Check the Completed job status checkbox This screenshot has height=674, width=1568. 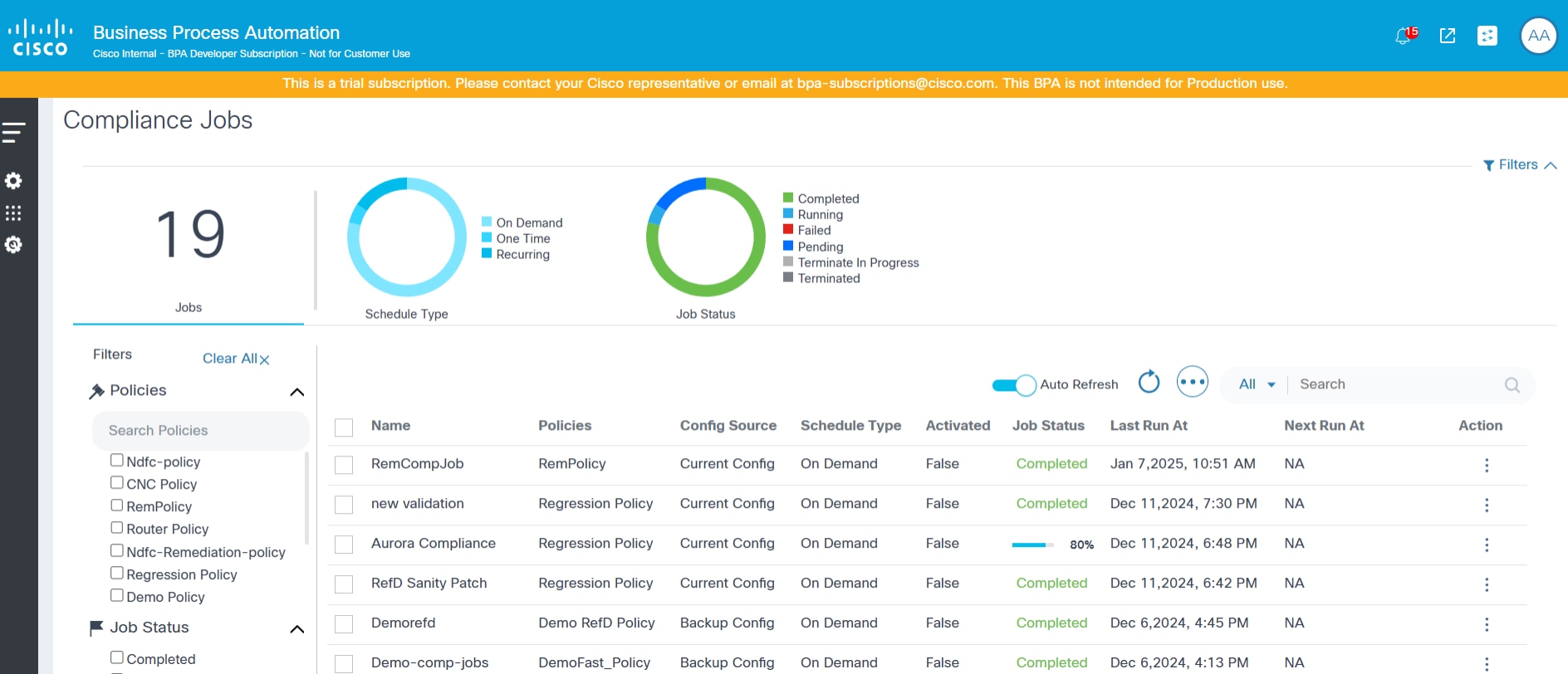pyautogui.click(x=117, y=657)
